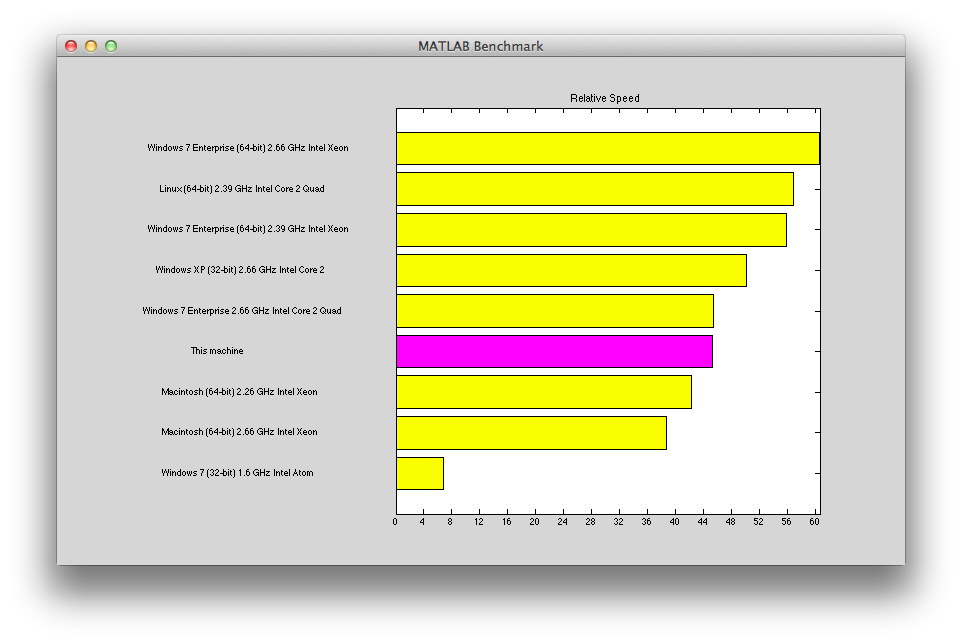Click x-axis tick label 56
Viewport: 962px width, 644px height.
point(787,522)
